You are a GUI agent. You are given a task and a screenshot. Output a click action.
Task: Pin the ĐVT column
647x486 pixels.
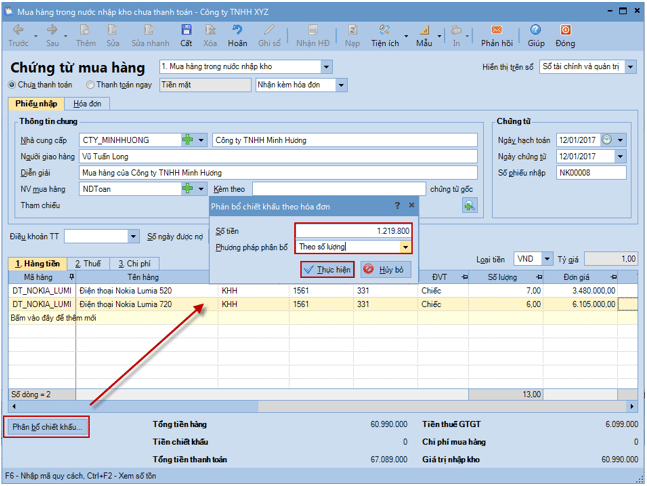[465, 277]
